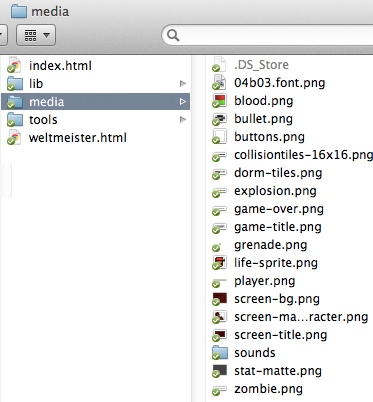Click the collisiontiles-16x16.png icon

coord(219,156)
